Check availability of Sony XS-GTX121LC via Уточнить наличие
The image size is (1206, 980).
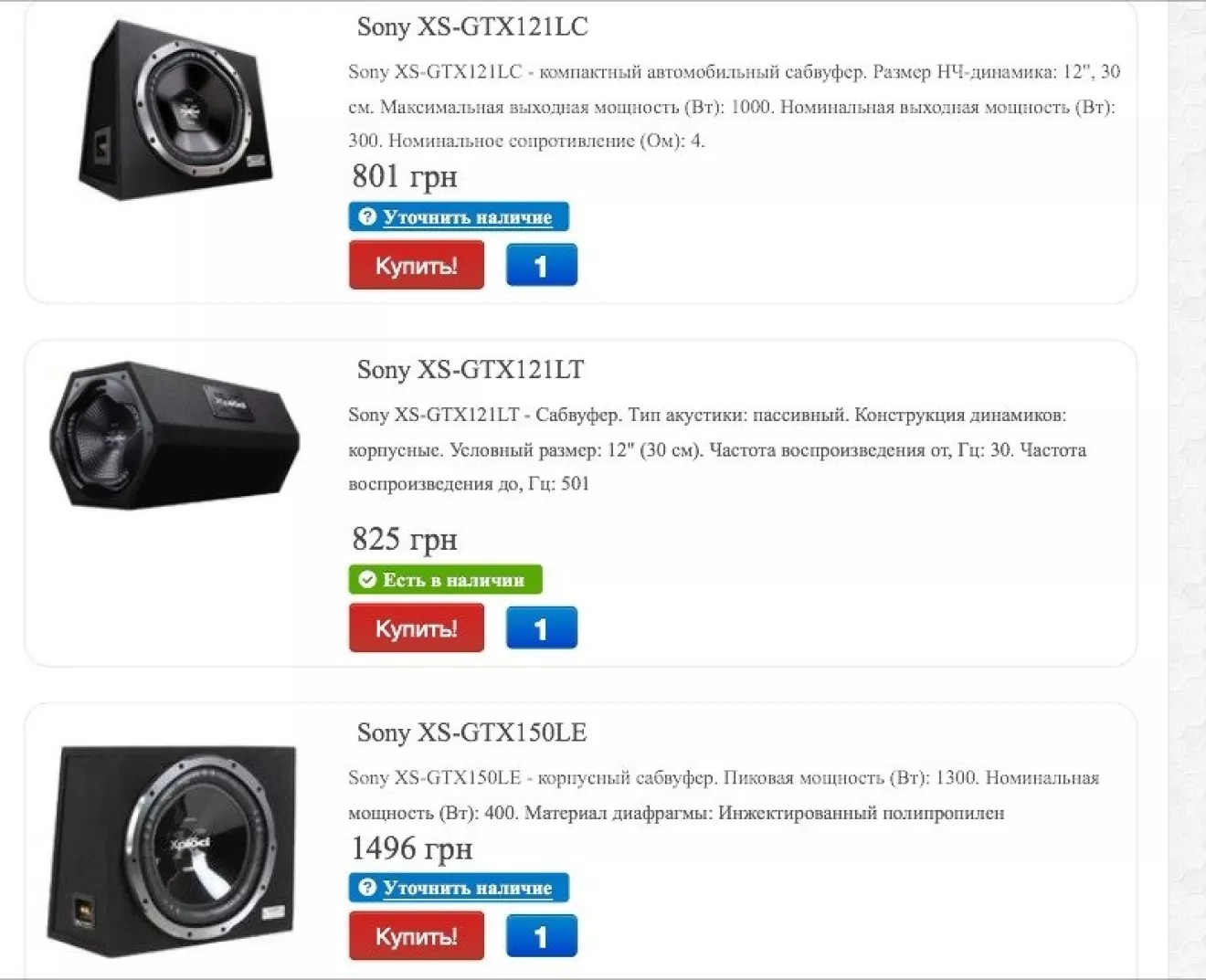[x=459, y=216]
